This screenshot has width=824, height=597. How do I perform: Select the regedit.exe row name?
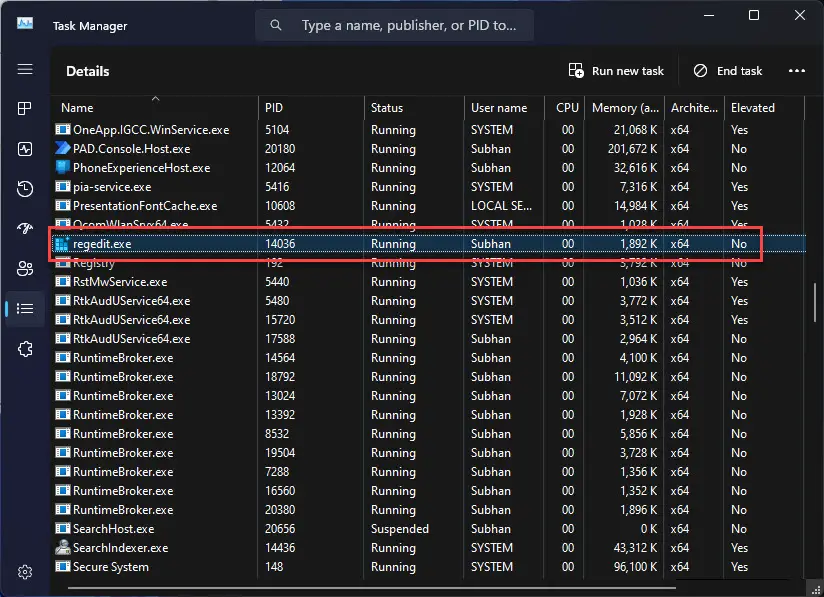point(102,244)
